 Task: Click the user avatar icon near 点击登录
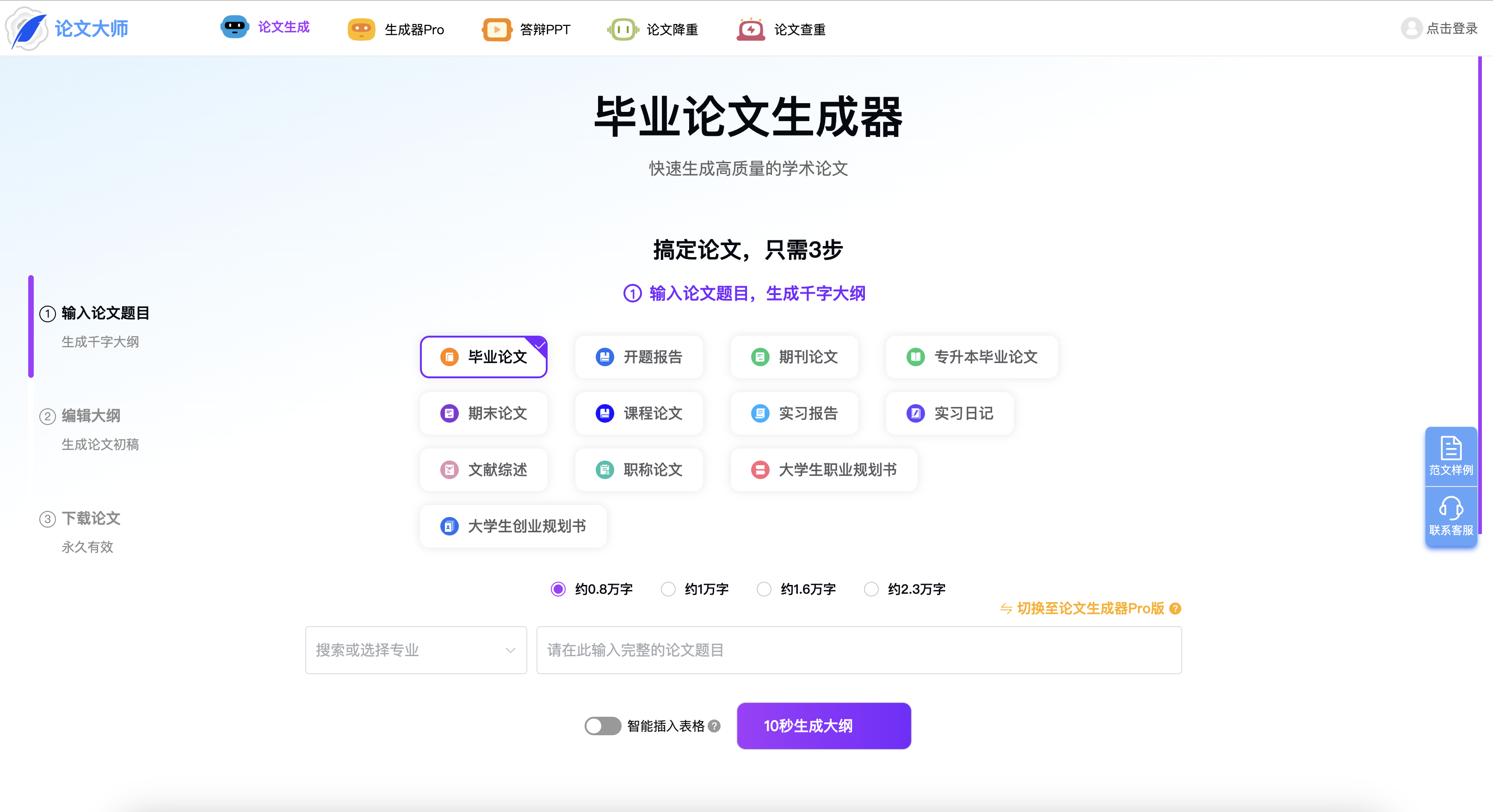coord(1411,28)
